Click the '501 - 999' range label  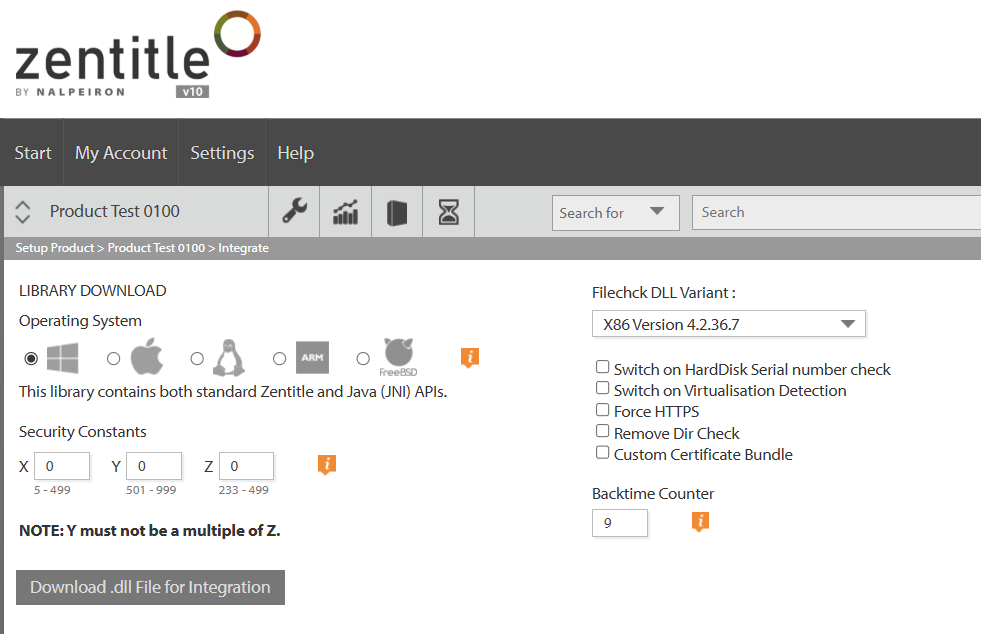(151, 490)
